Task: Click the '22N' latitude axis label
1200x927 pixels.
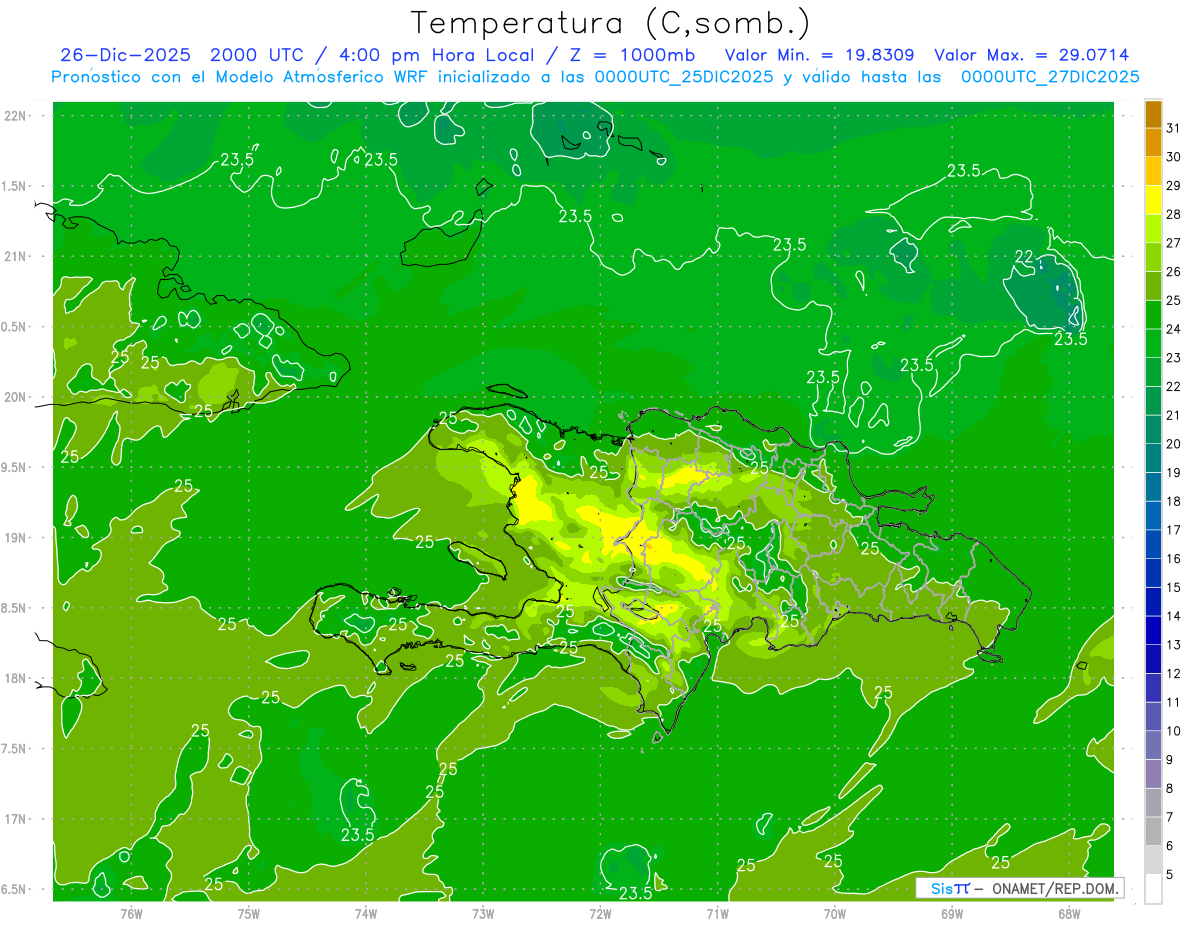Action: coord(17,116)
